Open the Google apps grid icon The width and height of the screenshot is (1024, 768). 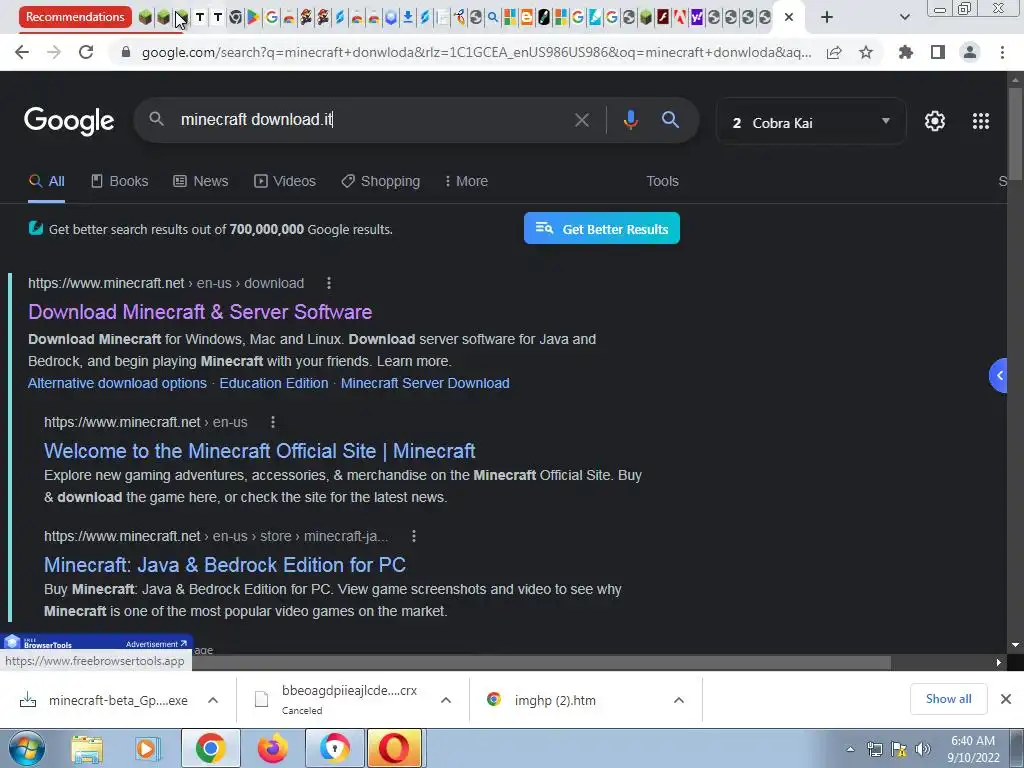pyautogui.click(x=980, y=121)
